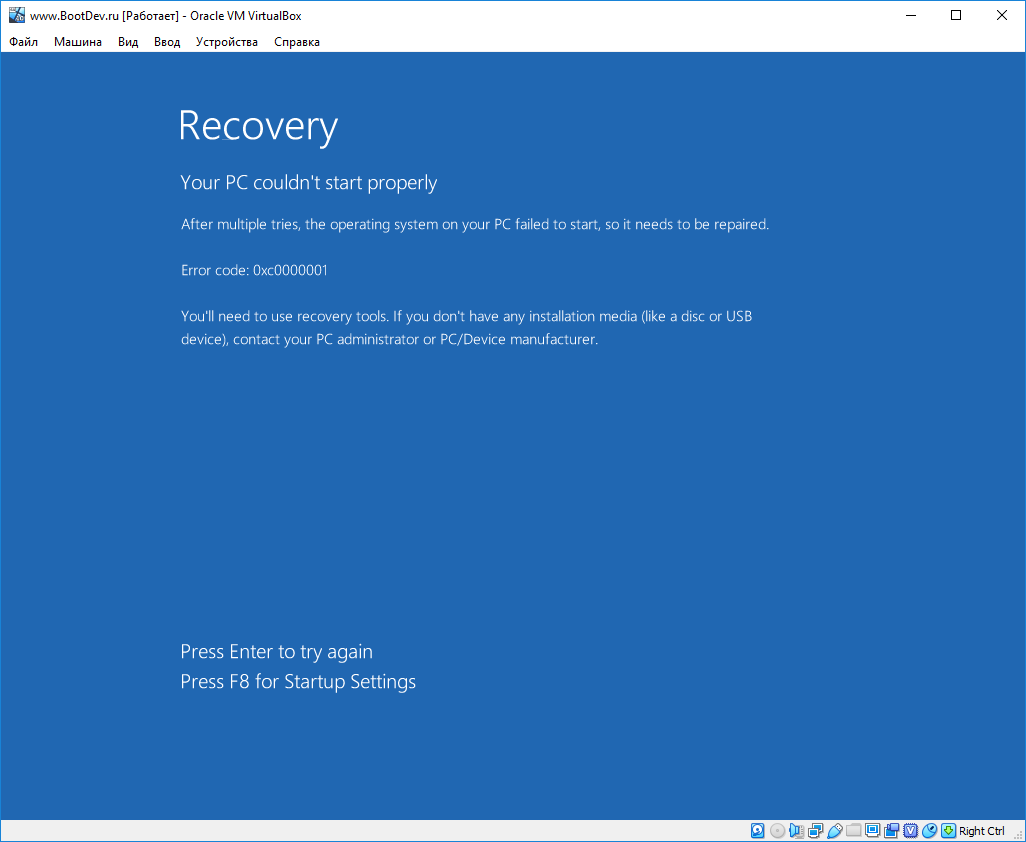Click the You'll need to use recovery tools paragraph
The height and width of the screenshot is (842, 1026).
[467, 328]
